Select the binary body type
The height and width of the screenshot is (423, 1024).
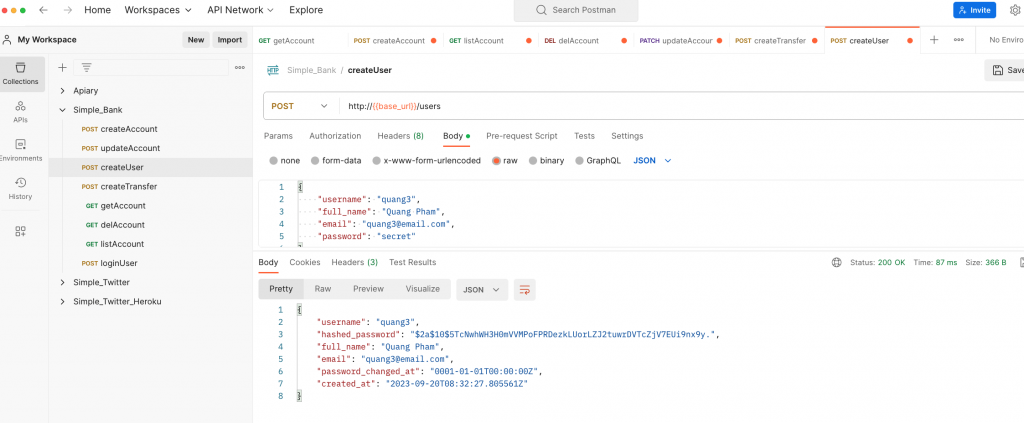pyautogui.click(x=546, y=160)
